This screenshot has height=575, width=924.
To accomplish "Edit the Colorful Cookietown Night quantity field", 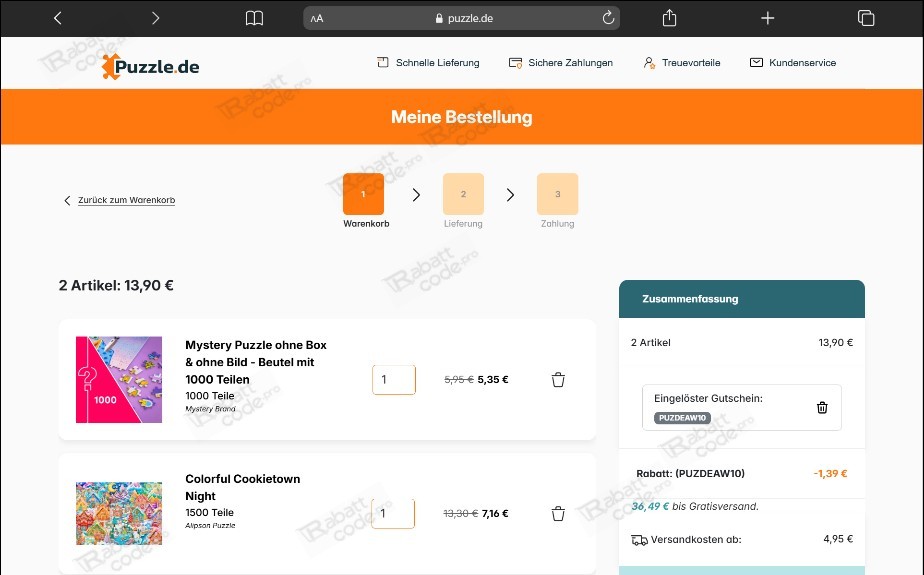I will tap(393, 514).
